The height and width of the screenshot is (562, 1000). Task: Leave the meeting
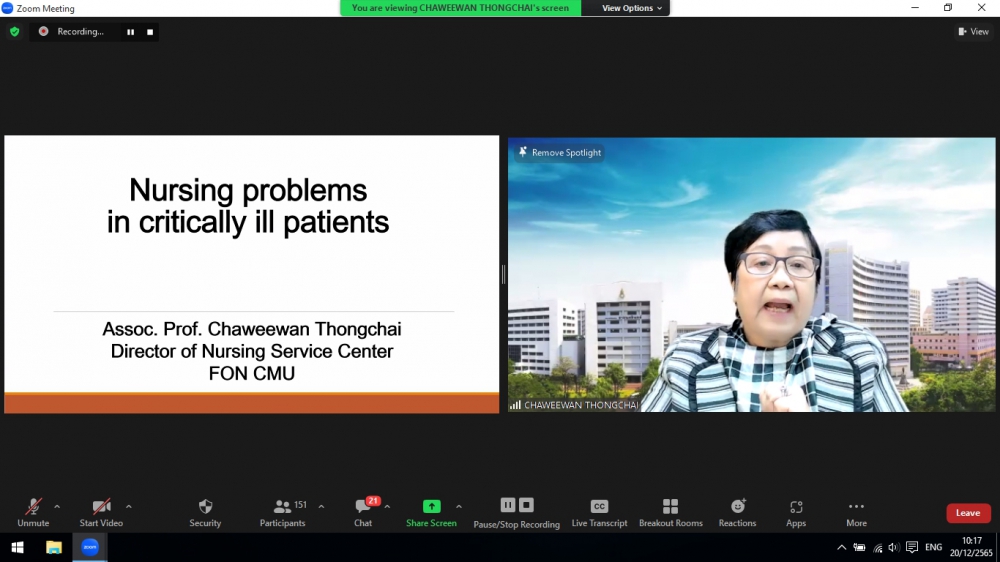(967, 513)
